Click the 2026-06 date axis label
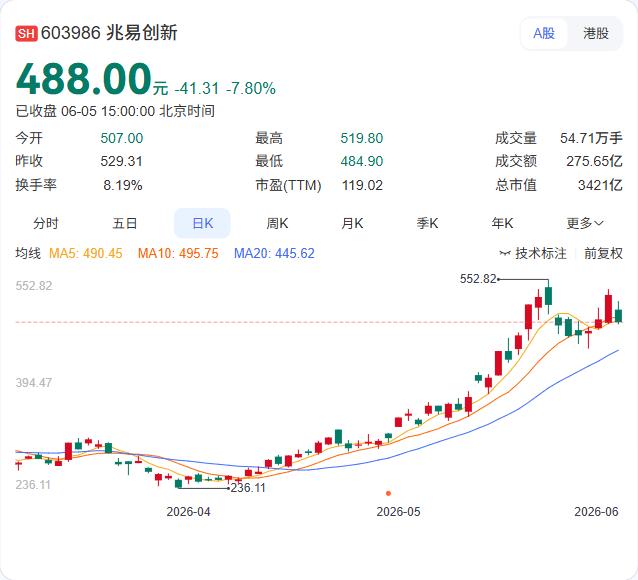 (596, 512)
